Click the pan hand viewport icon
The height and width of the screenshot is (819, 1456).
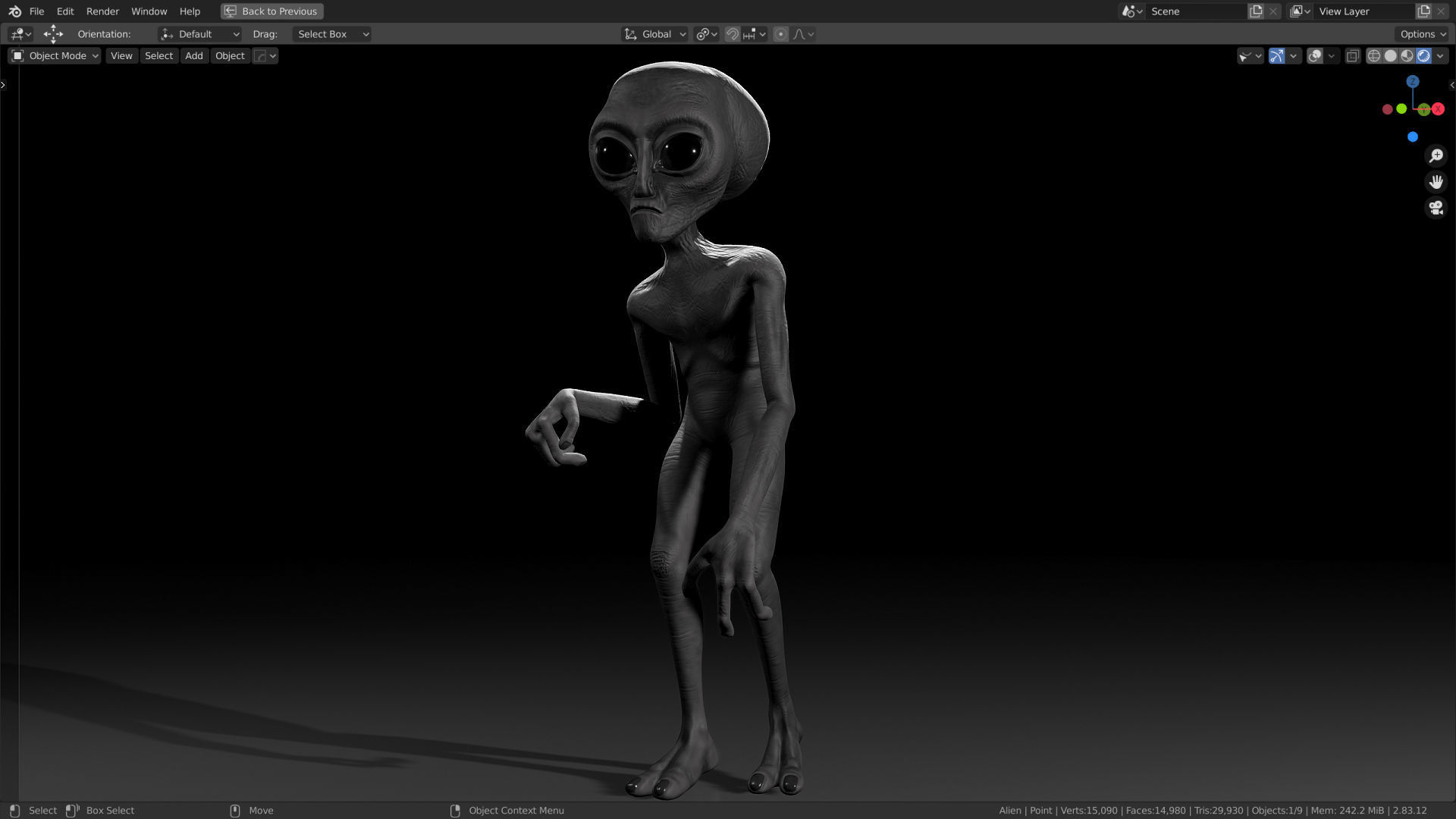1436,182
